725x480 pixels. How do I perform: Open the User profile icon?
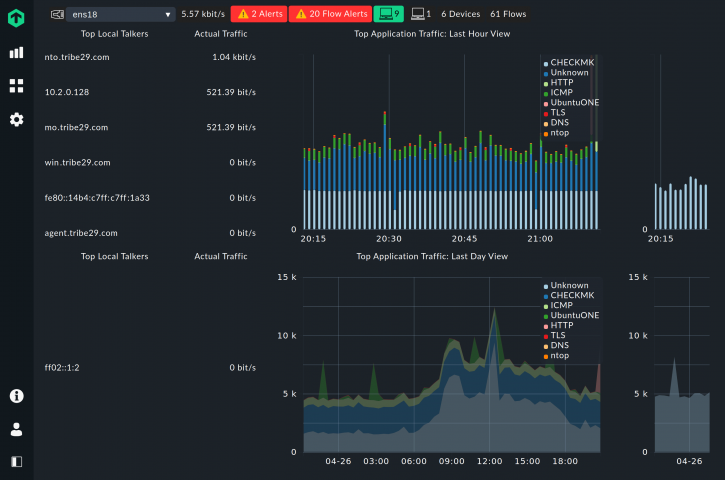pyautogui.click(x=16, y=429)
